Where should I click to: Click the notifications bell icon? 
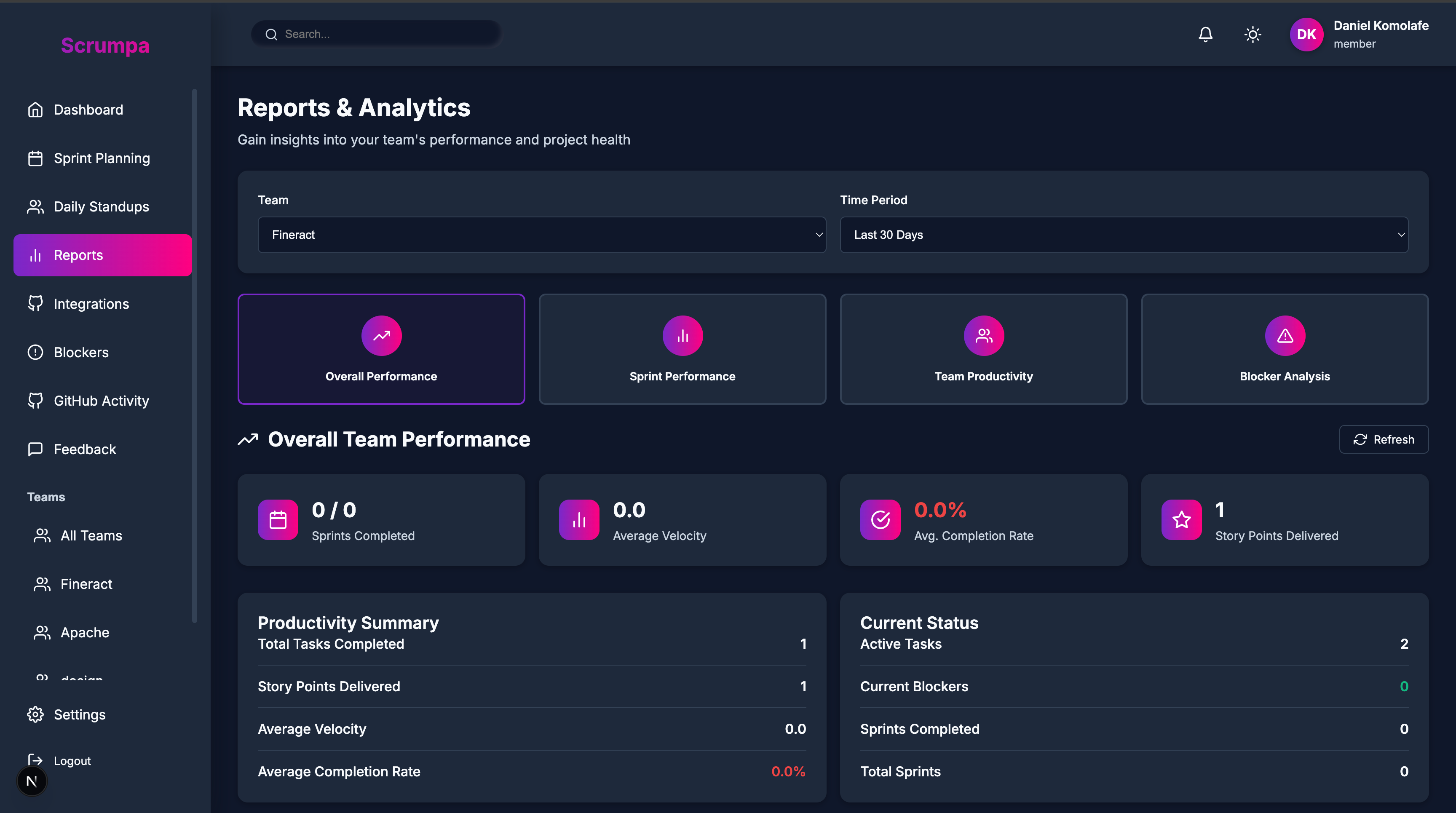pos(1205,35)
